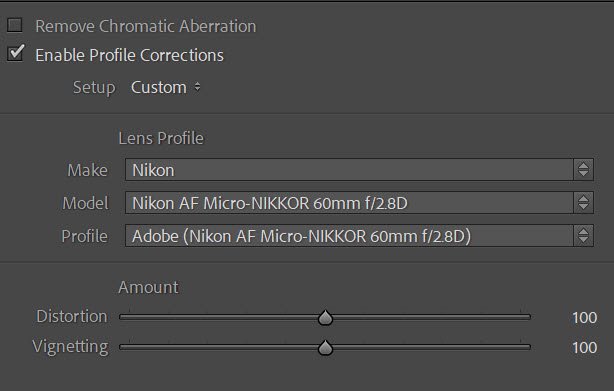Click the Distortion value 100
Viewport: 614px width, 391px height.
pyautogui.click(x=584, y=317)
